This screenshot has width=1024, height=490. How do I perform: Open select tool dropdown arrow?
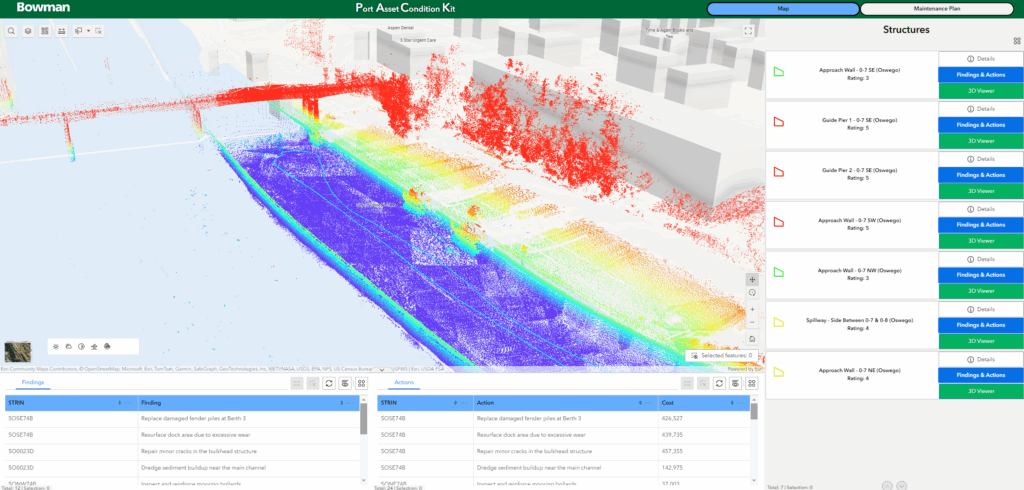coord(88,31)
